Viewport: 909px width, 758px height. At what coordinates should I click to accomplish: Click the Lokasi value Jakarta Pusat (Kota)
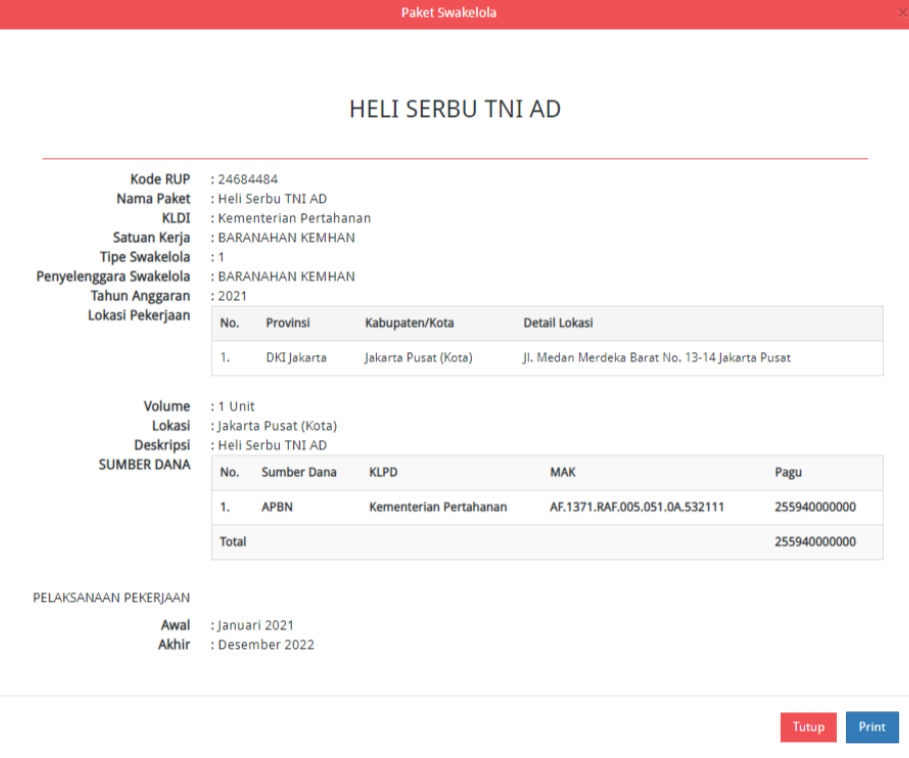(277, 426)
